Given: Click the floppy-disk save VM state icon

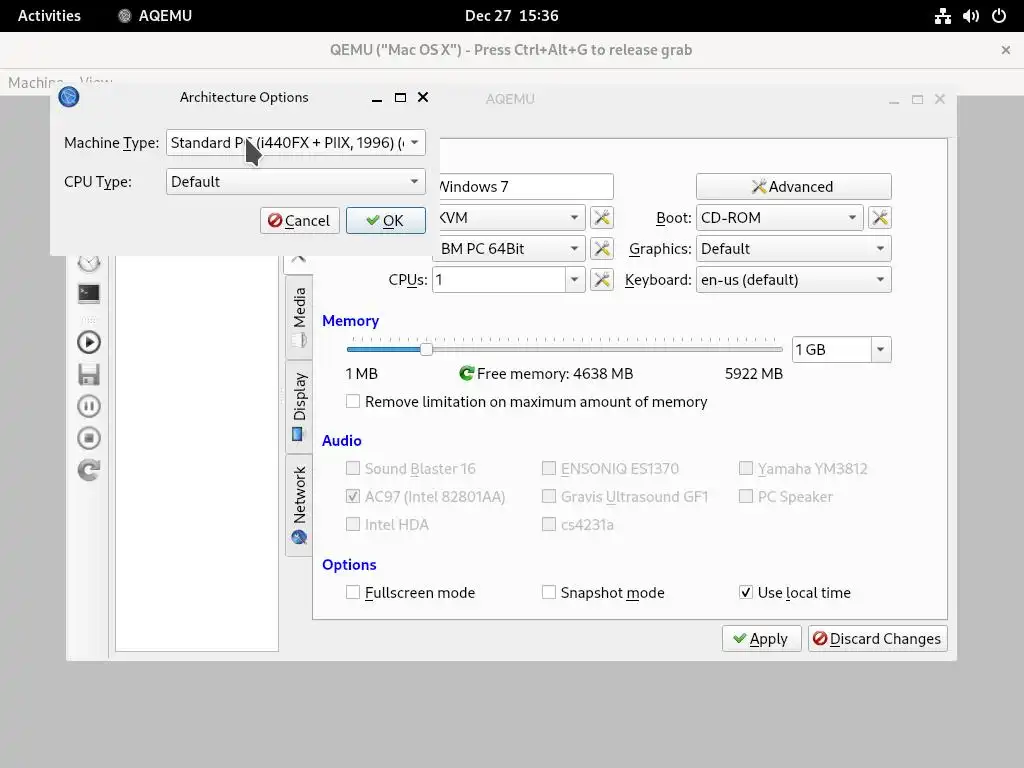Looking at the screenshot, I should (89, 374).
